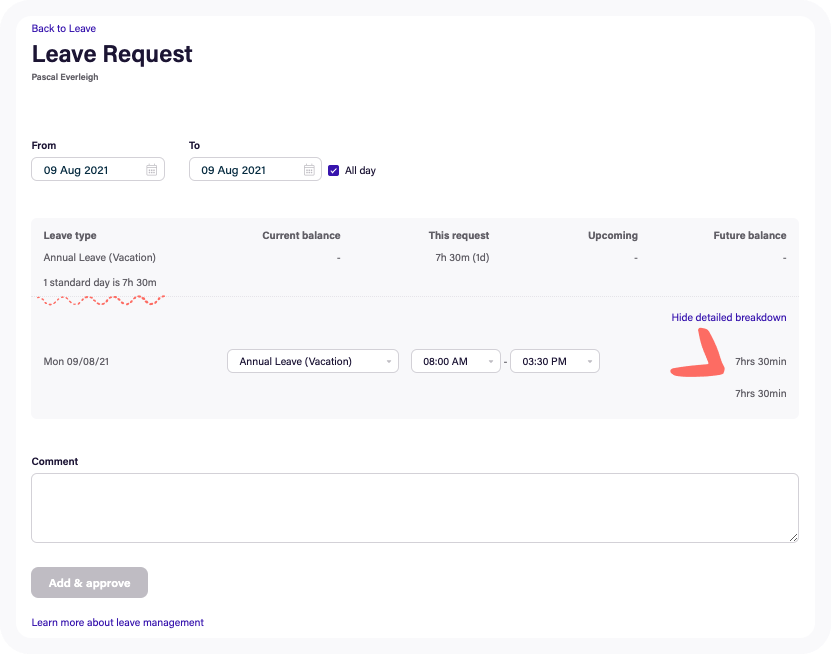Click the Mon 09/08/21 row date
831x654 pixels.
pos(76,361)
